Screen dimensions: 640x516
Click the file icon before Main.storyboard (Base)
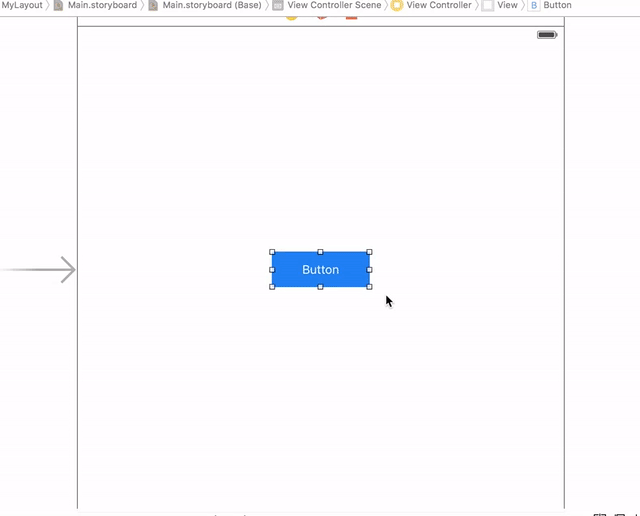coord(153,5)
